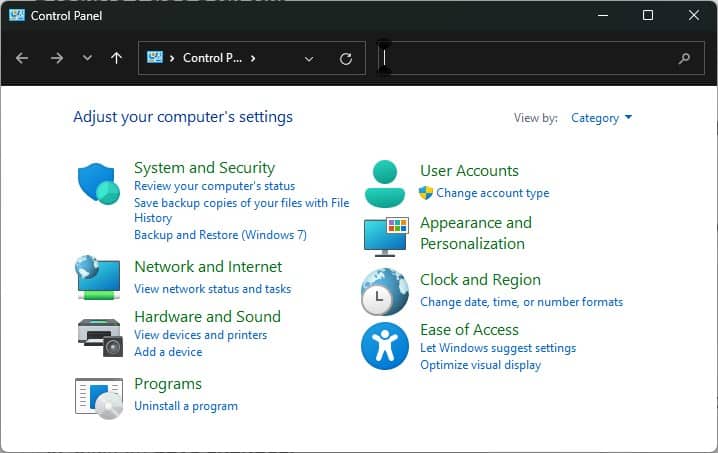Click the Clock and Region globe icon
Viewport: 718px width, 453px height.
coord(385,292)
